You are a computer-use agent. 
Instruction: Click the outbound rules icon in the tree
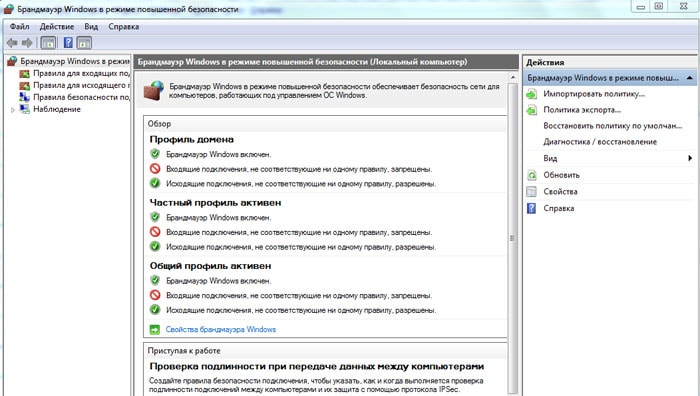[x=25, y=85]
